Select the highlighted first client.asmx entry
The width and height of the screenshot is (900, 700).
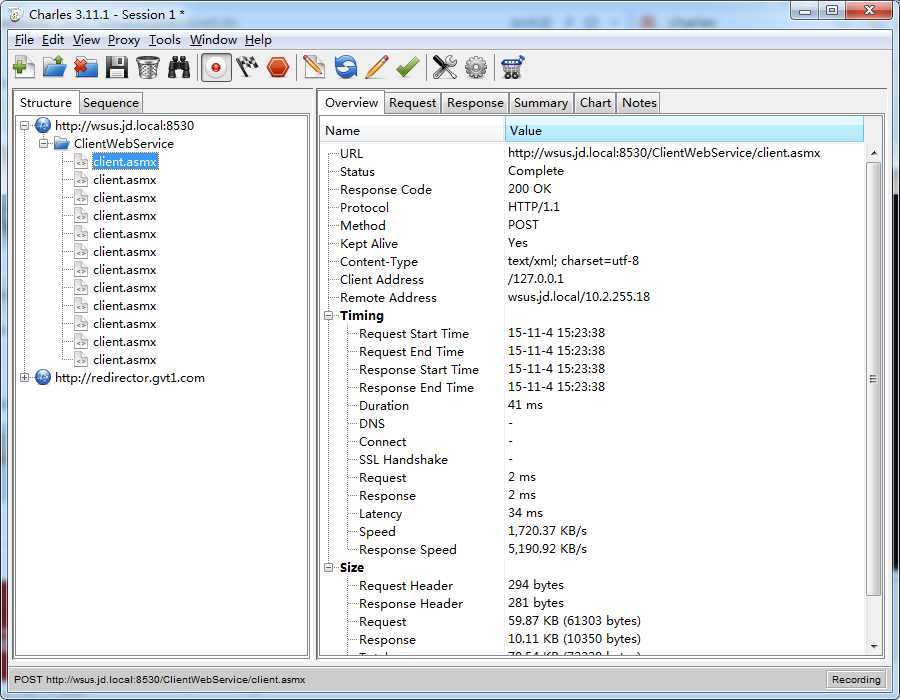click(x=125, y=162)
